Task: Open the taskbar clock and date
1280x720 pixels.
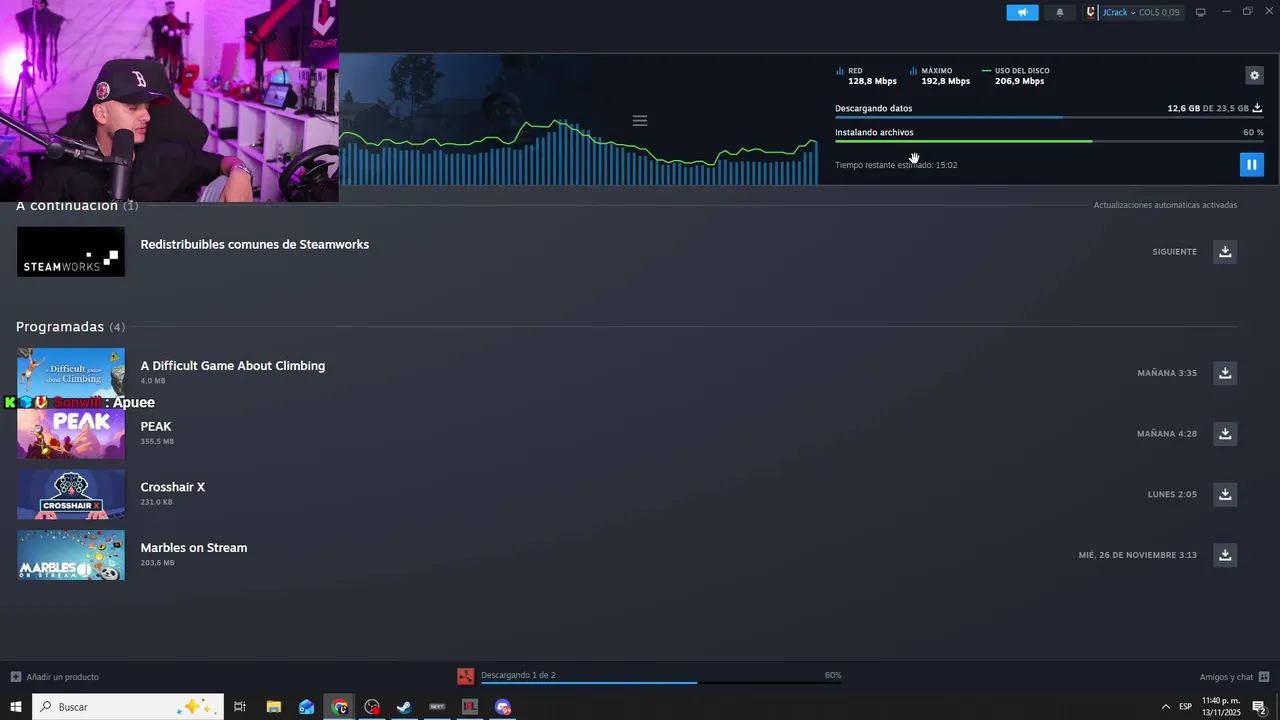Action: coord(1221,707)
